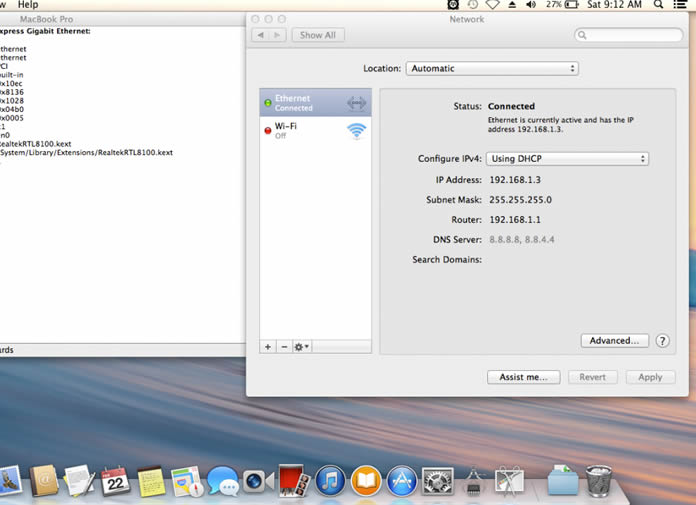
Task: Select the Ethernet service in the sidebar
Action: tap(315, 103)
